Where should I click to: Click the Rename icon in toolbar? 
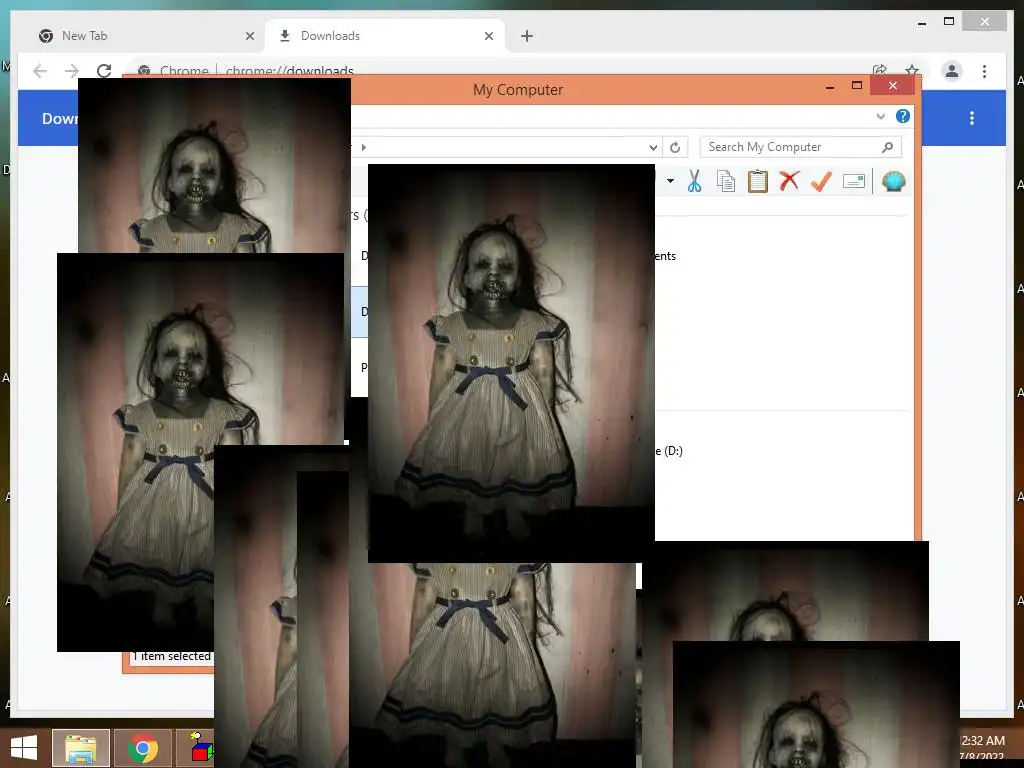[854, 181]
